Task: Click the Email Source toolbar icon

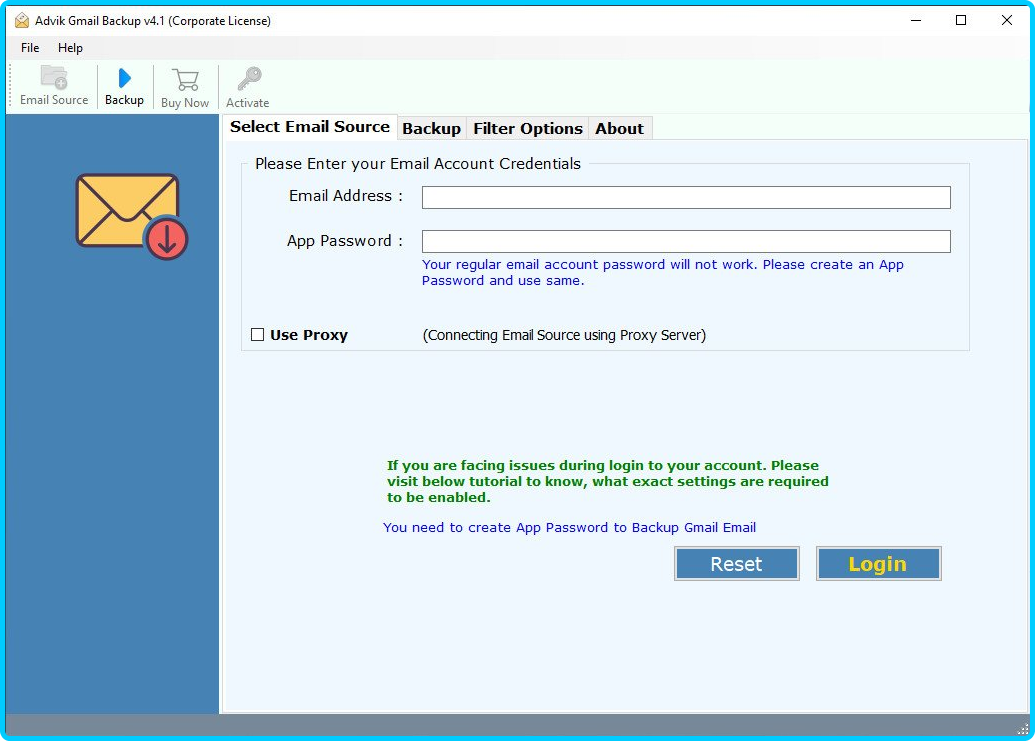Action: 54,79
